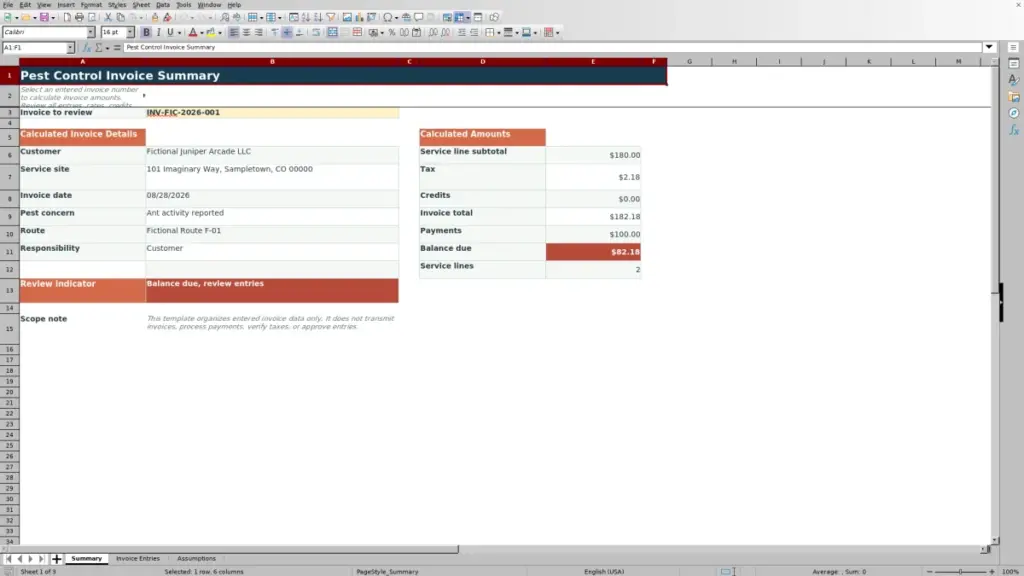1024x576 pixels.
Task: Click the Format as Percent icon
Action: [392, 33]
